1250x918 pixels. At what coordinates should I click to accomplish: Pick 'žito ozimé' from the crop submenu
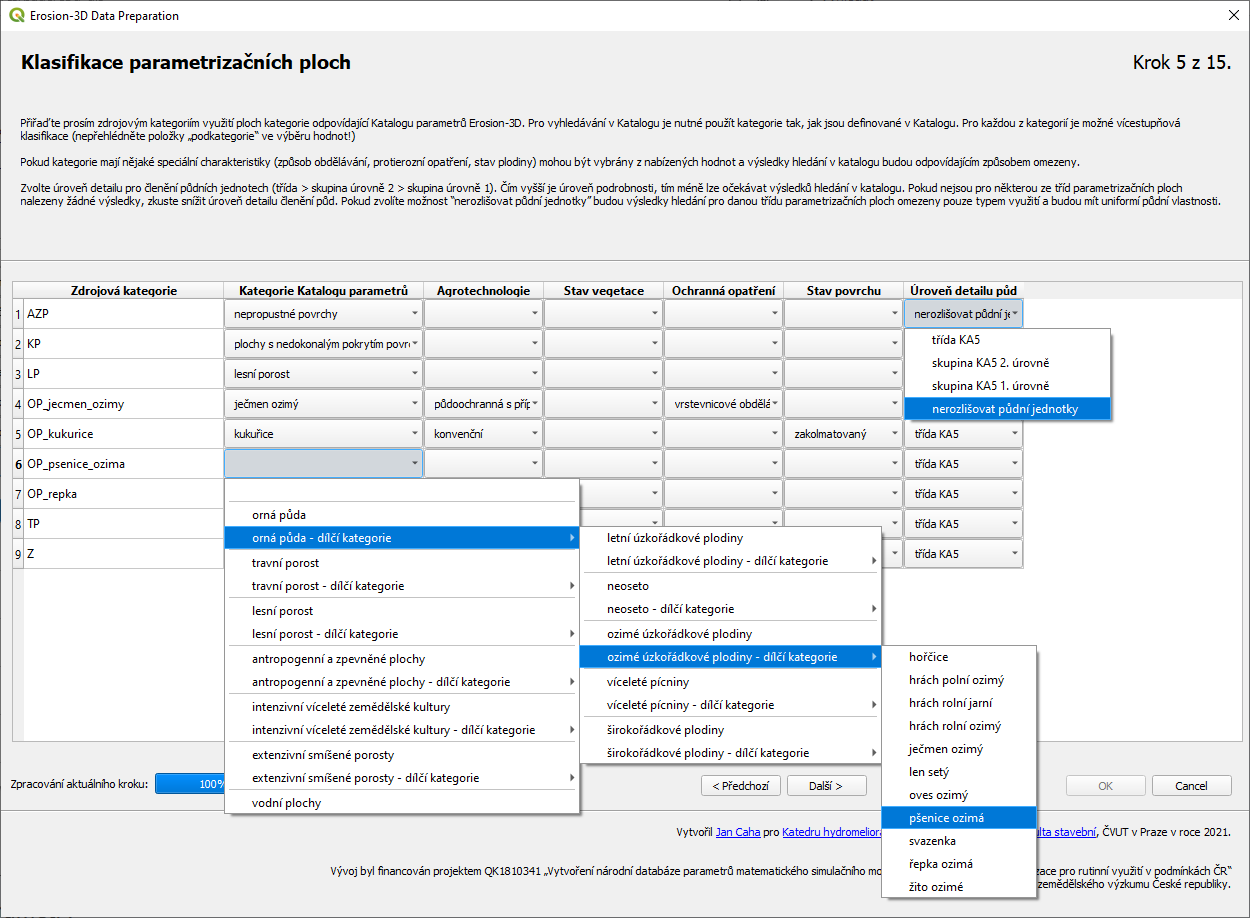click(x=960, y=887)
